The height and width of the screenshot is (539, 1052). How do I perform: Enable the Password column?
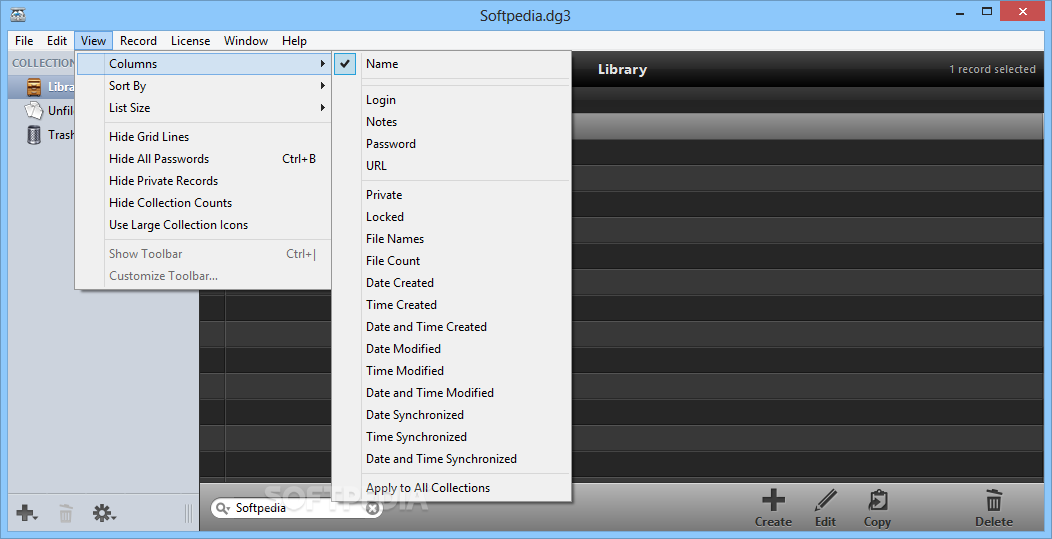452,144
